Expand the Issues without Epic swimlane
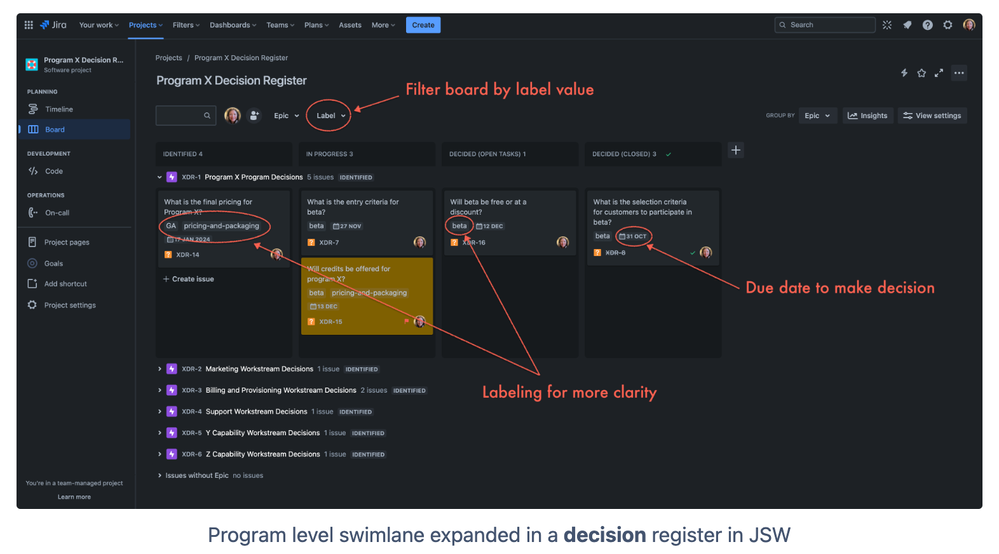Viewport: 999px width, 554px height. point(160,475)
